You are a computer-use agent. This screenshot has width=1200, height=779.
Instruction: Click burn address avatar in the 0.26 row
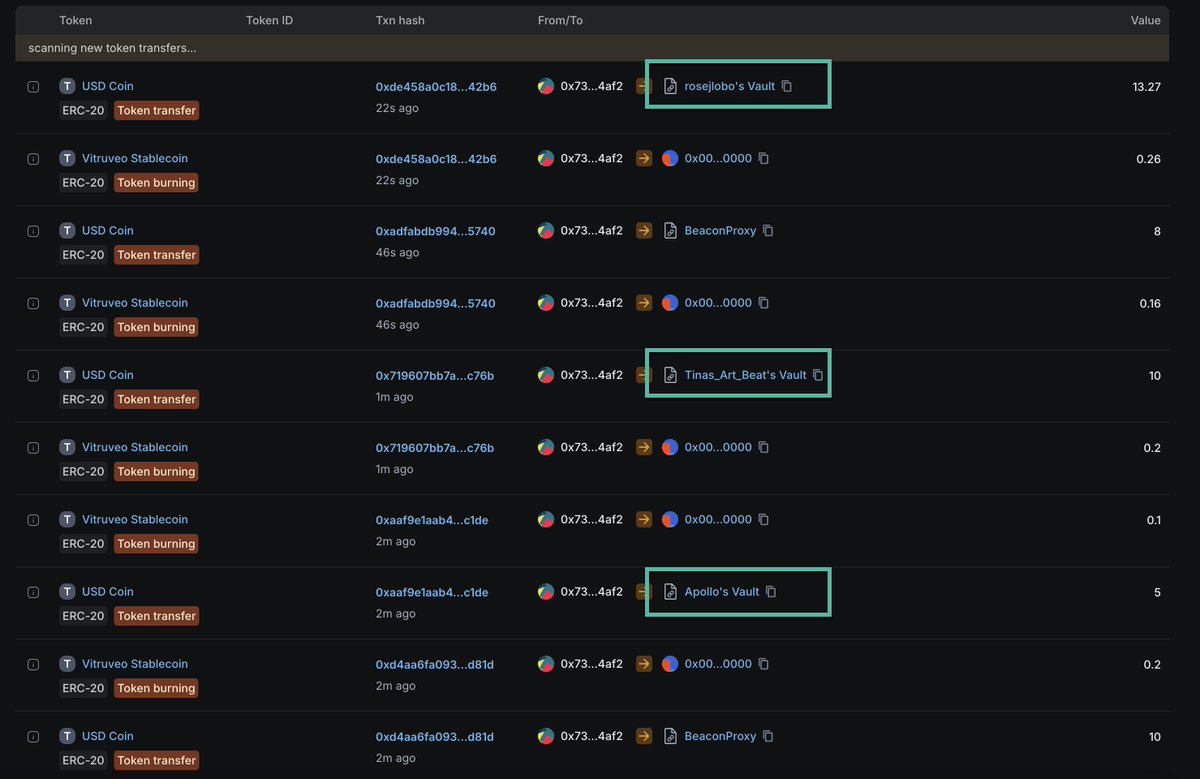click(670, 158)
